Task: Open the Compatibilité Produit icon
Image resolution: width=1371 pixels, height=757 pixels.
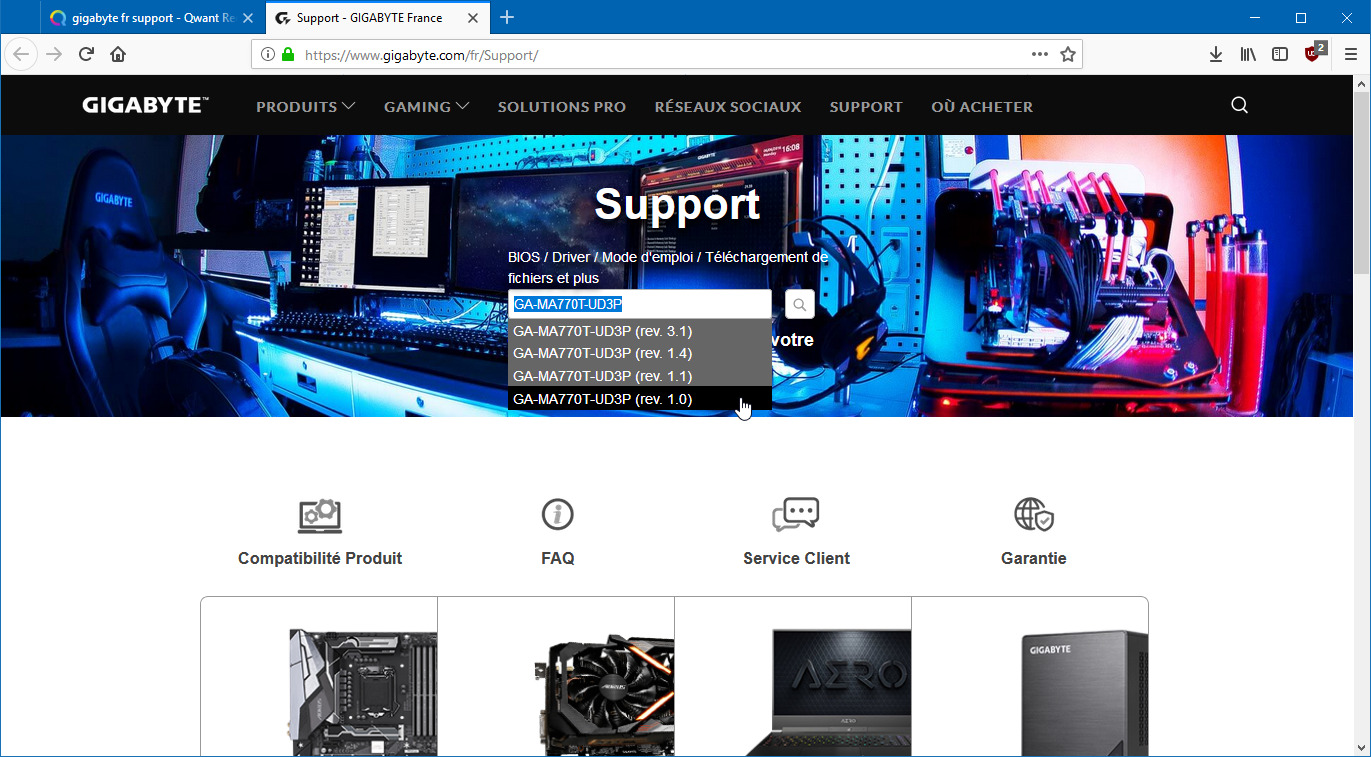Action: point(320,515)
